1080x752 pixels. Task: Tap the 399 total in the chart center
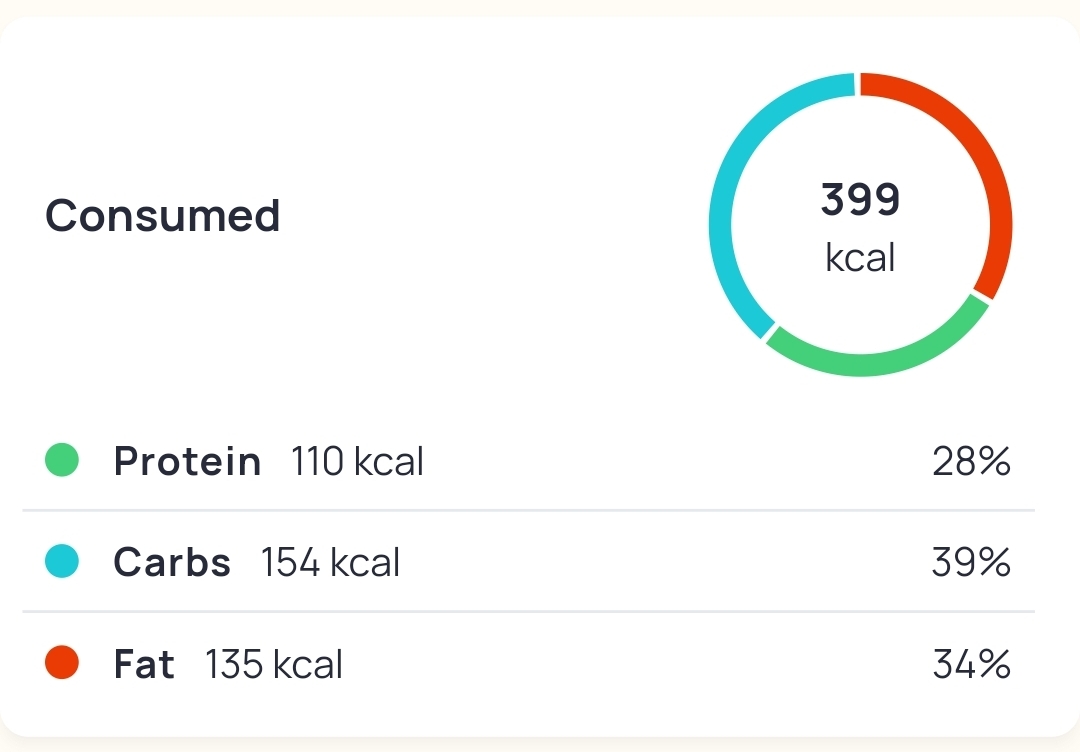[x=861, y=199]
